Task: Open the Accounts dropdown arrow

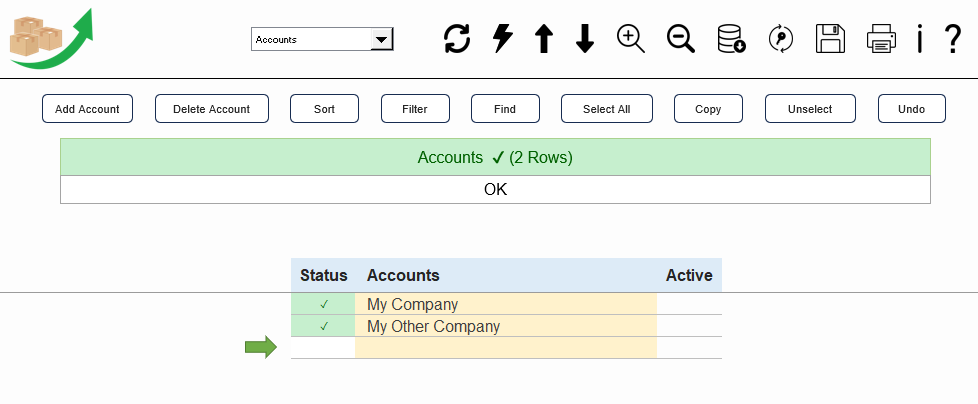Action: [x=382, y=39]
